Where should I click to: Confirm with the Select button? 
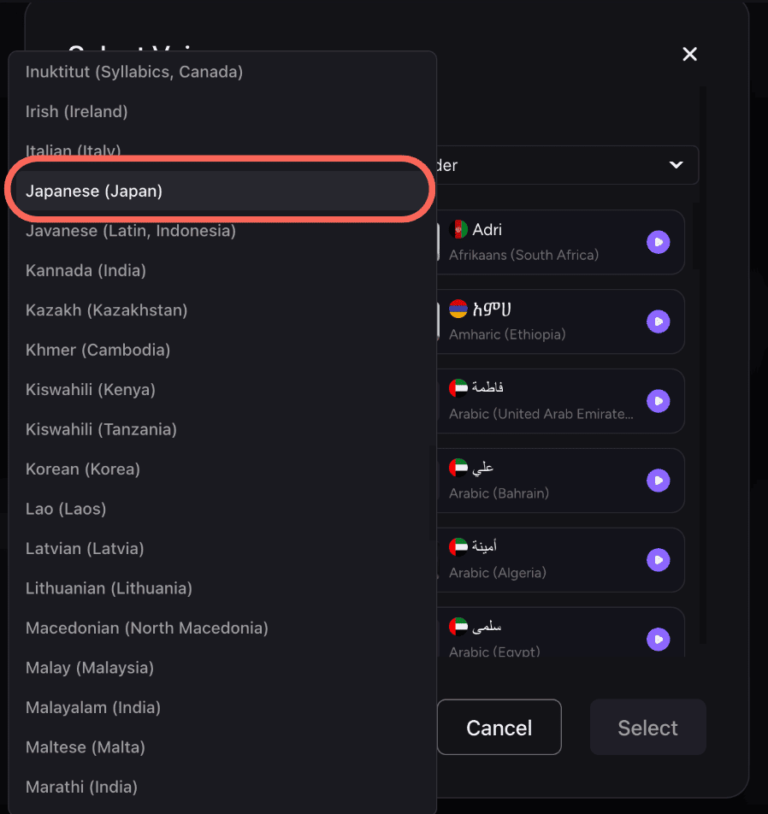(x=647, y=728)
